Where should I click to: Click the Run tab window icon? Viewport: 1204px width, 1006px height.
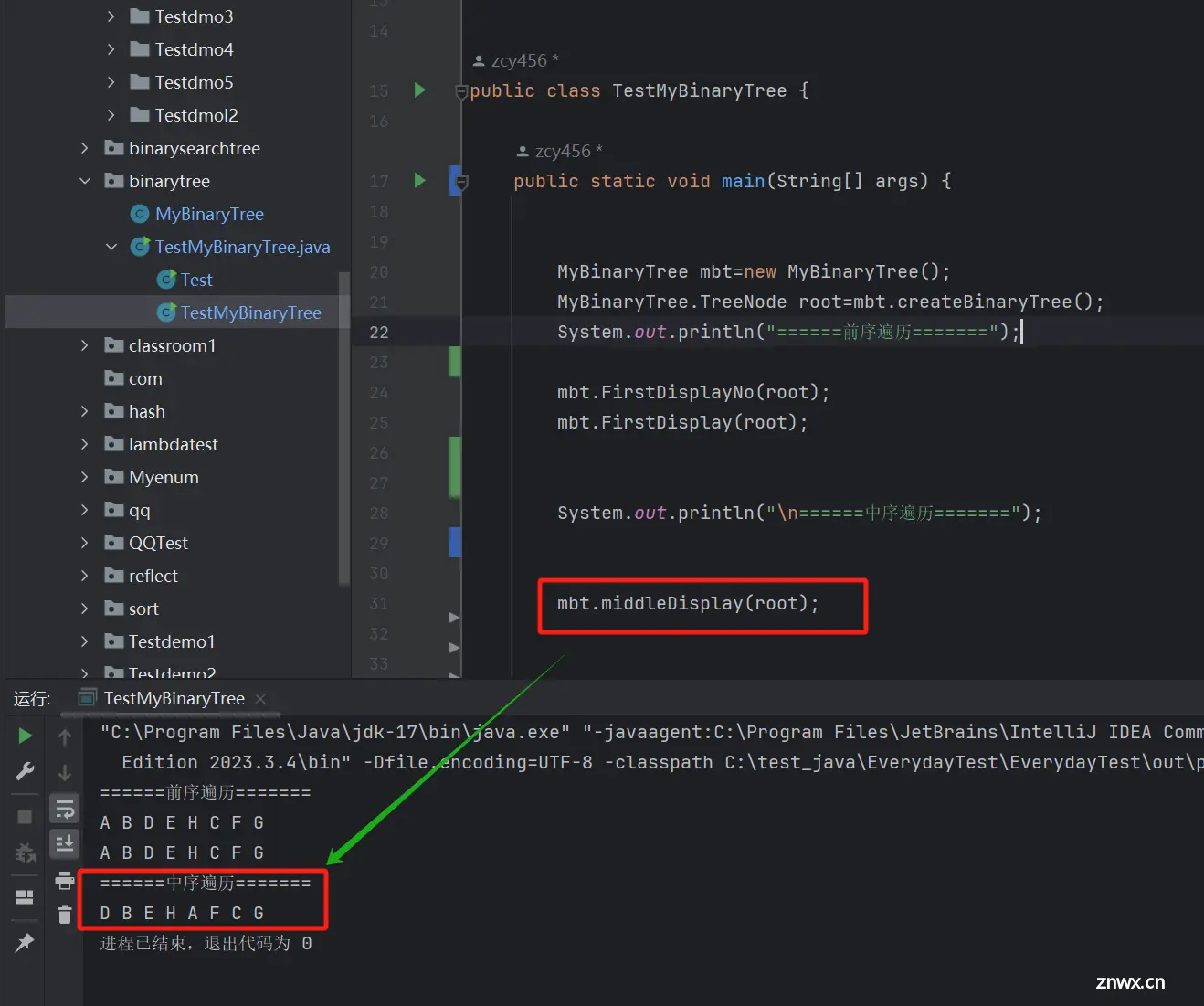(x=88, y=698)
